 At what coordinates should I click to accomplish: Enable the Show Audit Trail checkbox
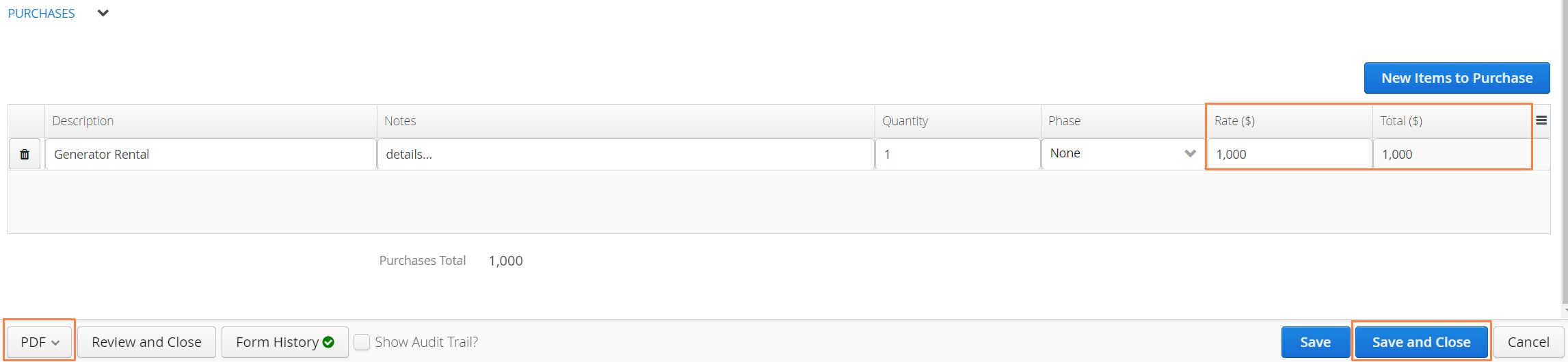tap(362, 342)
